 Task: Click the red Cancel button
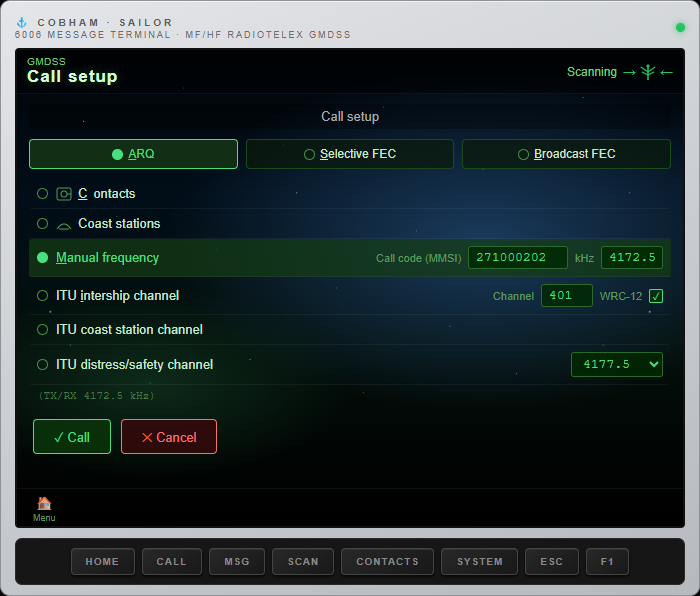pos(169,437)
